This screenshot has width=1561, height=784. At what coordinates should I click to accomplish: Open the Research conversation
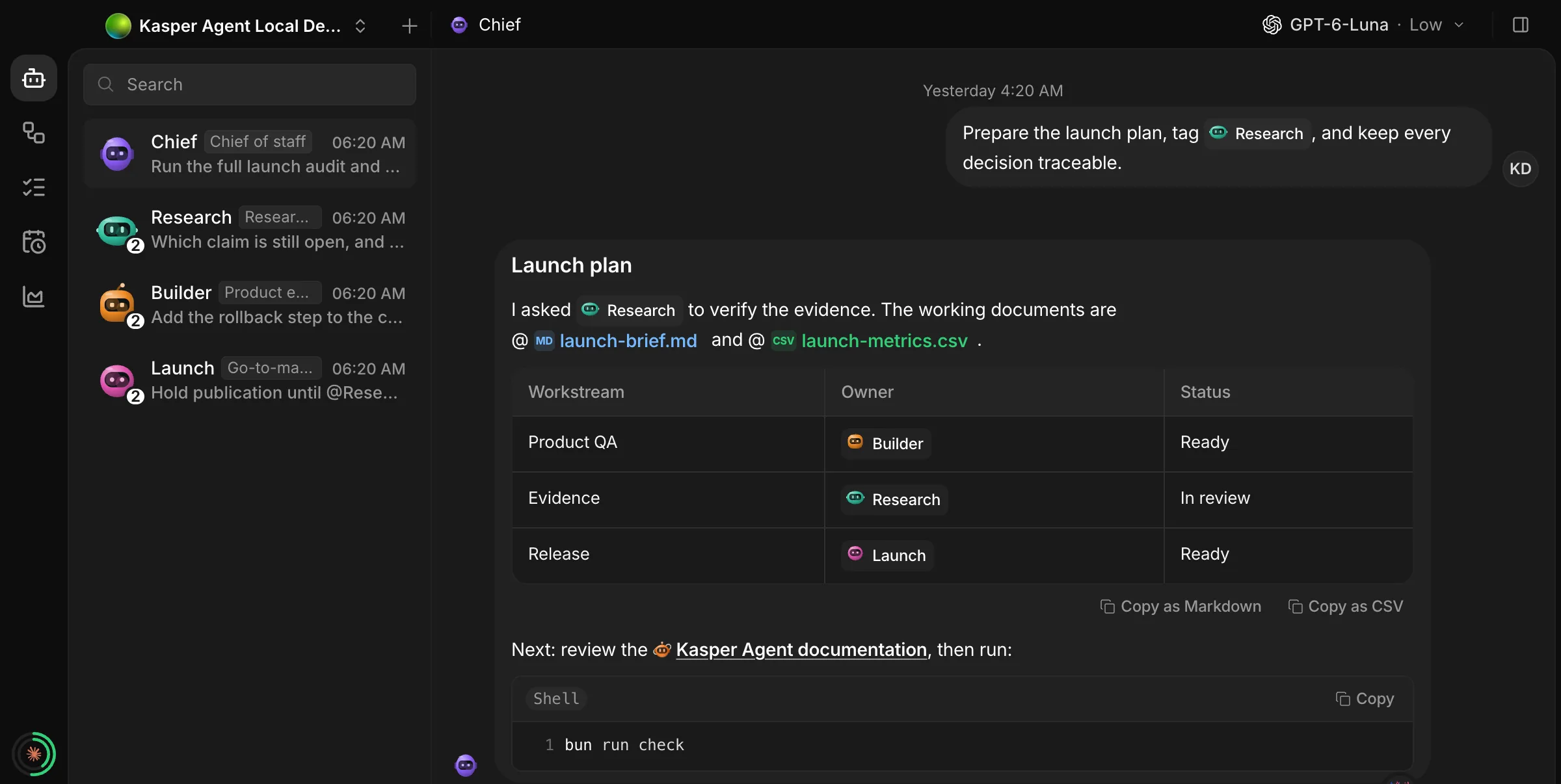(x=250, y=229)
